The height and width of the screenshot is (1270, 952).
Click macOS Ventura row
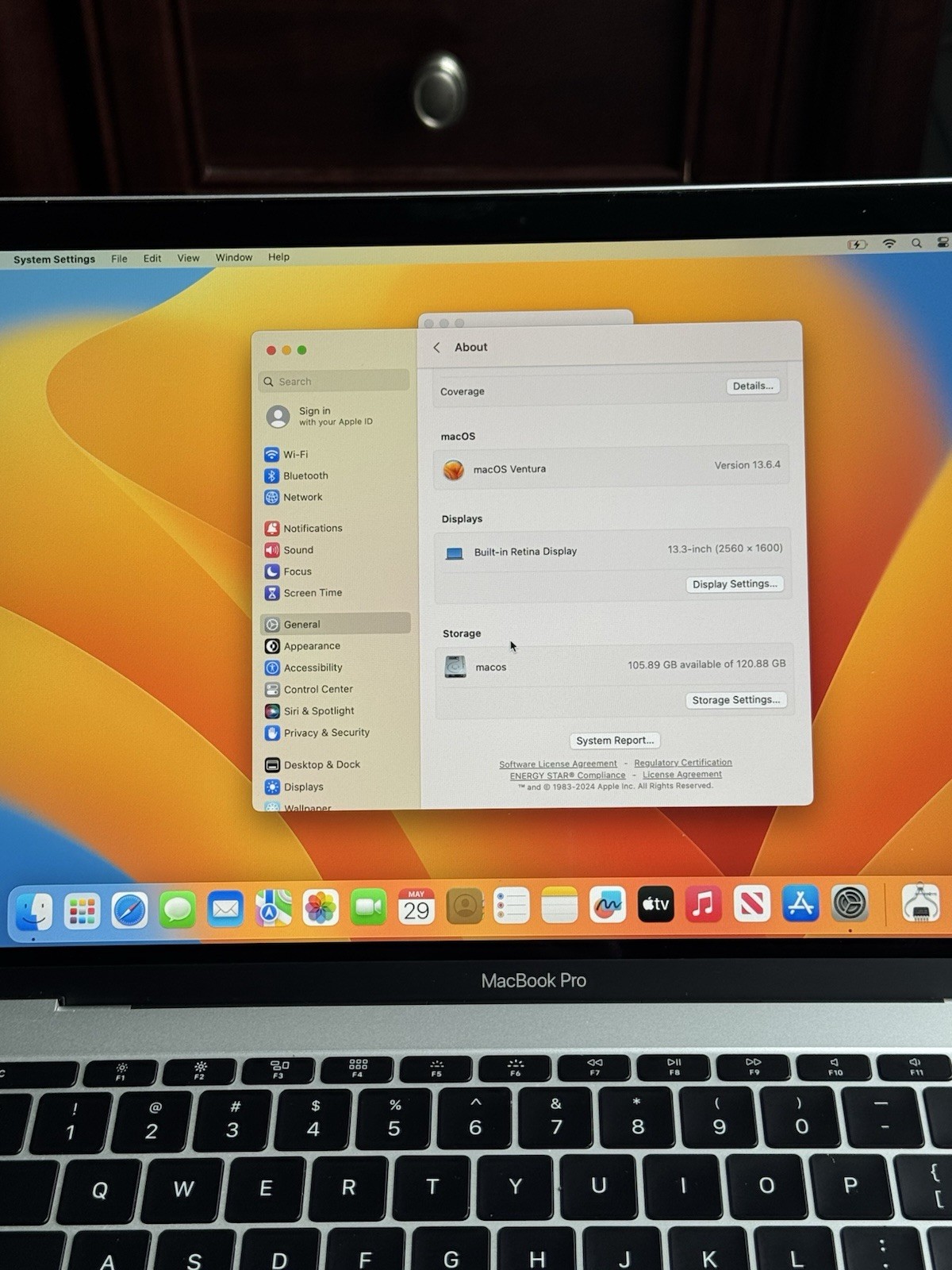(612, 468)
